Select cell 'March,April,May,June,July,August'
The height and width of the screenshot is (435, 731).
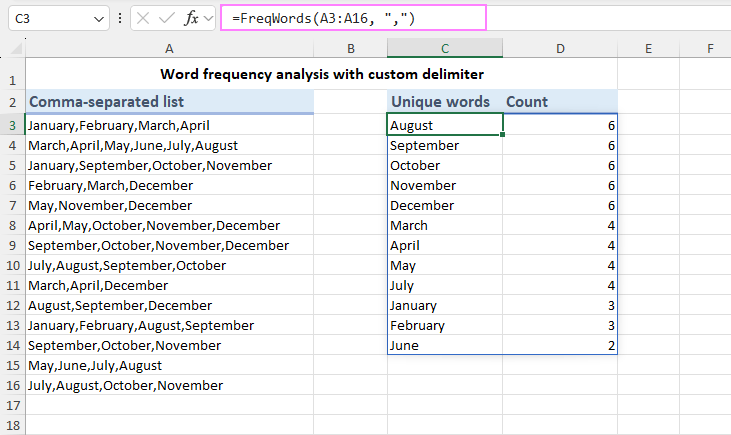[x=170, y=145]
